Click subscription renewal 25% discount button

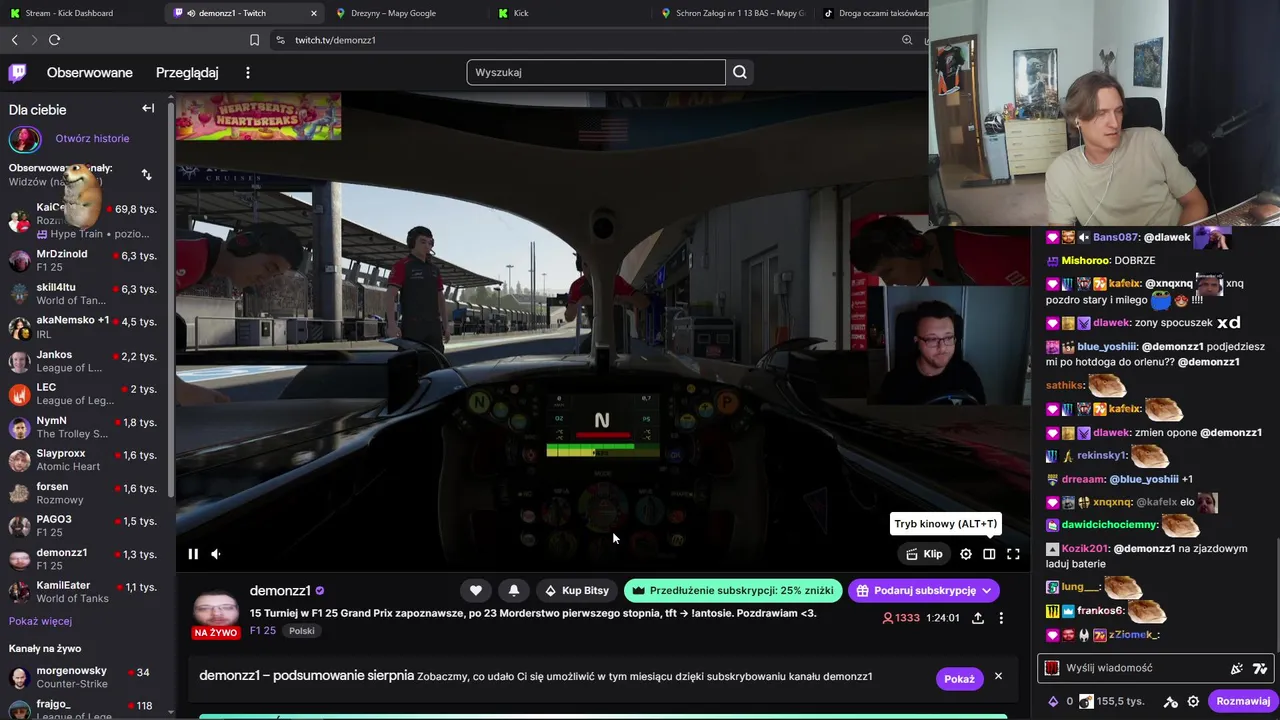[x=733, y=590]
